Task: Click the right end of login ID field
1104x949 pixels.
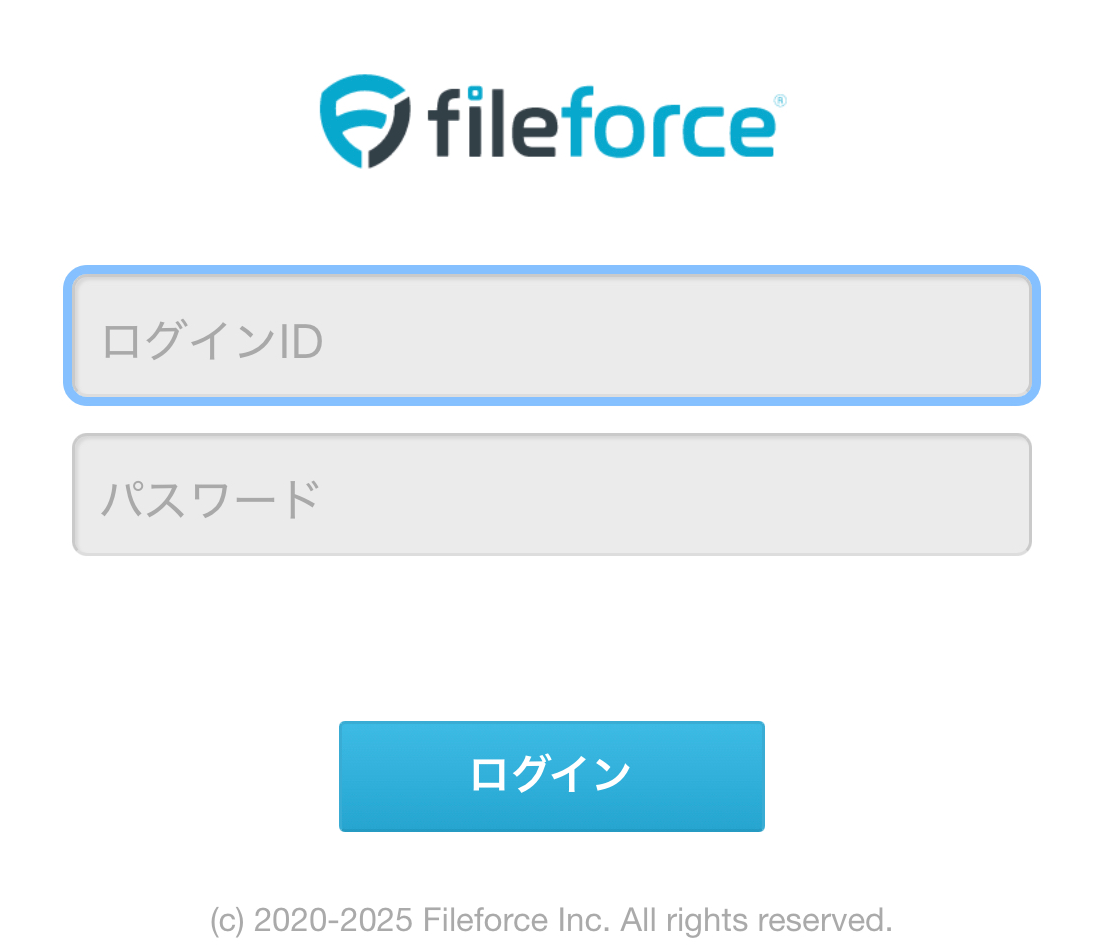Action: (x=990, y=337)
